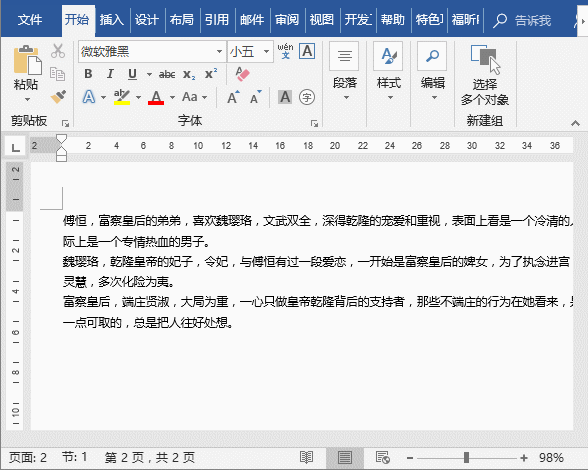Switch to the 设计 Design tab
Screen dimensions: 588x470
(x=147, y=20)
